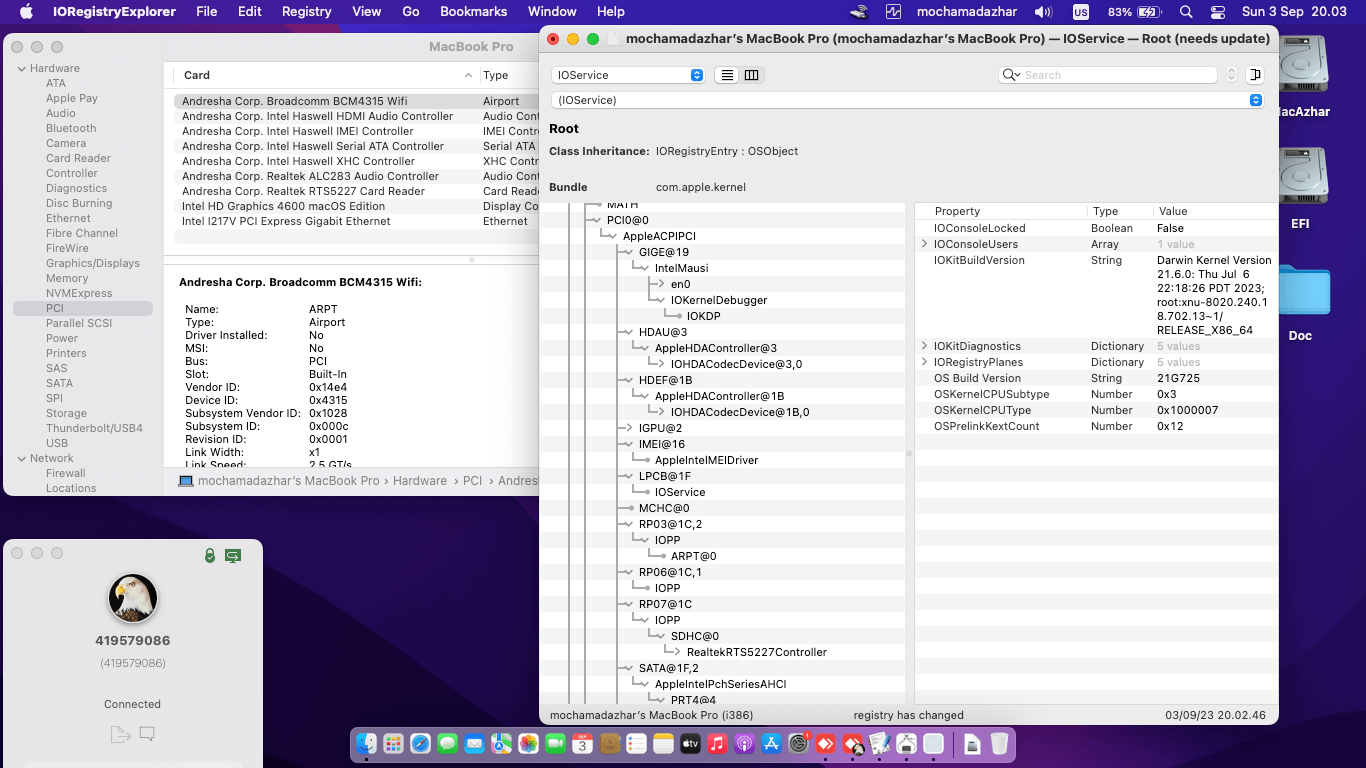Image resolution: width=1366 pixels, height=768 pixels.
Task: Open Messages from the Dock
Action: coord(447,744)
